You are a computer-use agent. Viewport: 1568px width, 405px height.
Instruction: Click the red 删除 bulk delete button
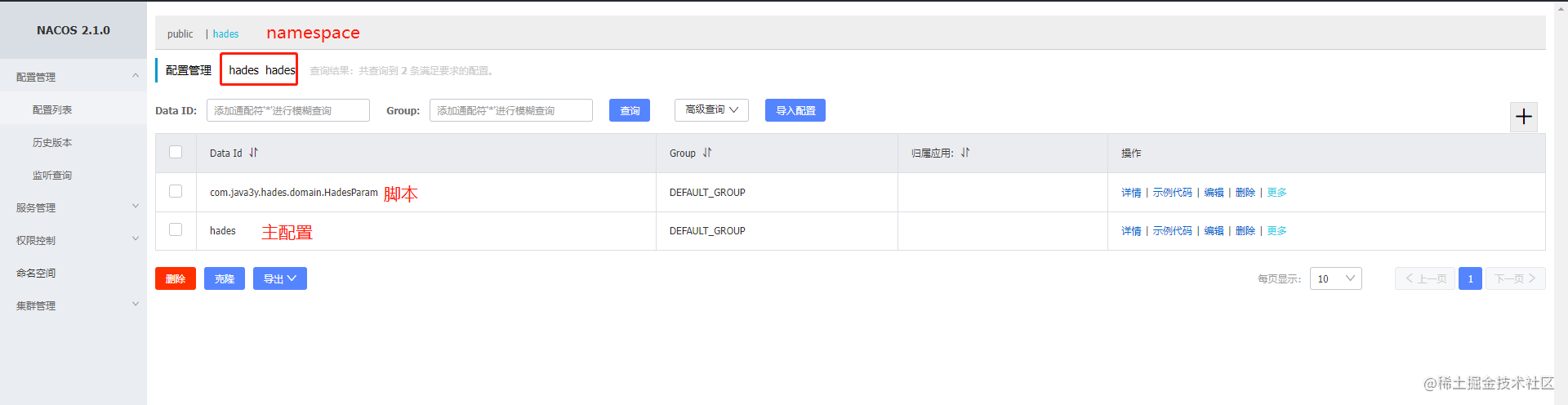tap(176, 278)
